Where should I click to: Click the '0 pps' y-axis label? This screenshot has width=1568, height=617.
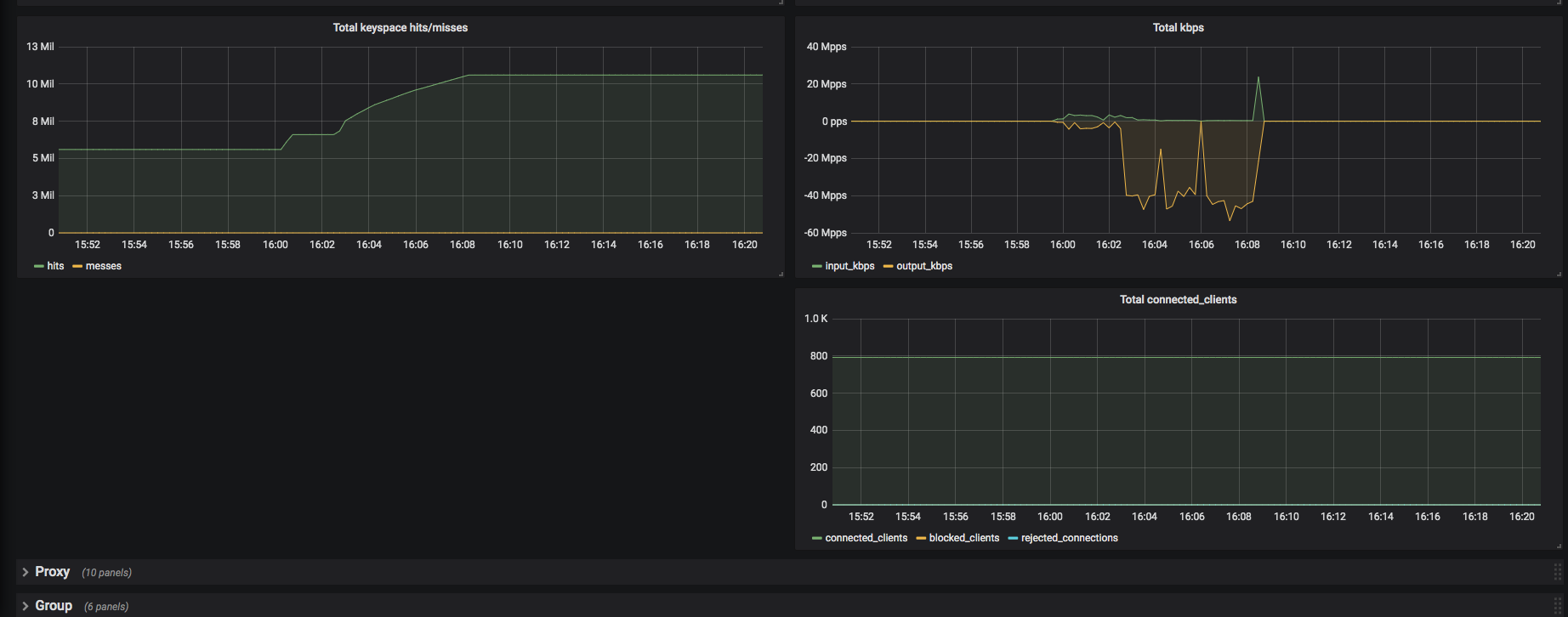pyautogui.click(x=834, y=122)
